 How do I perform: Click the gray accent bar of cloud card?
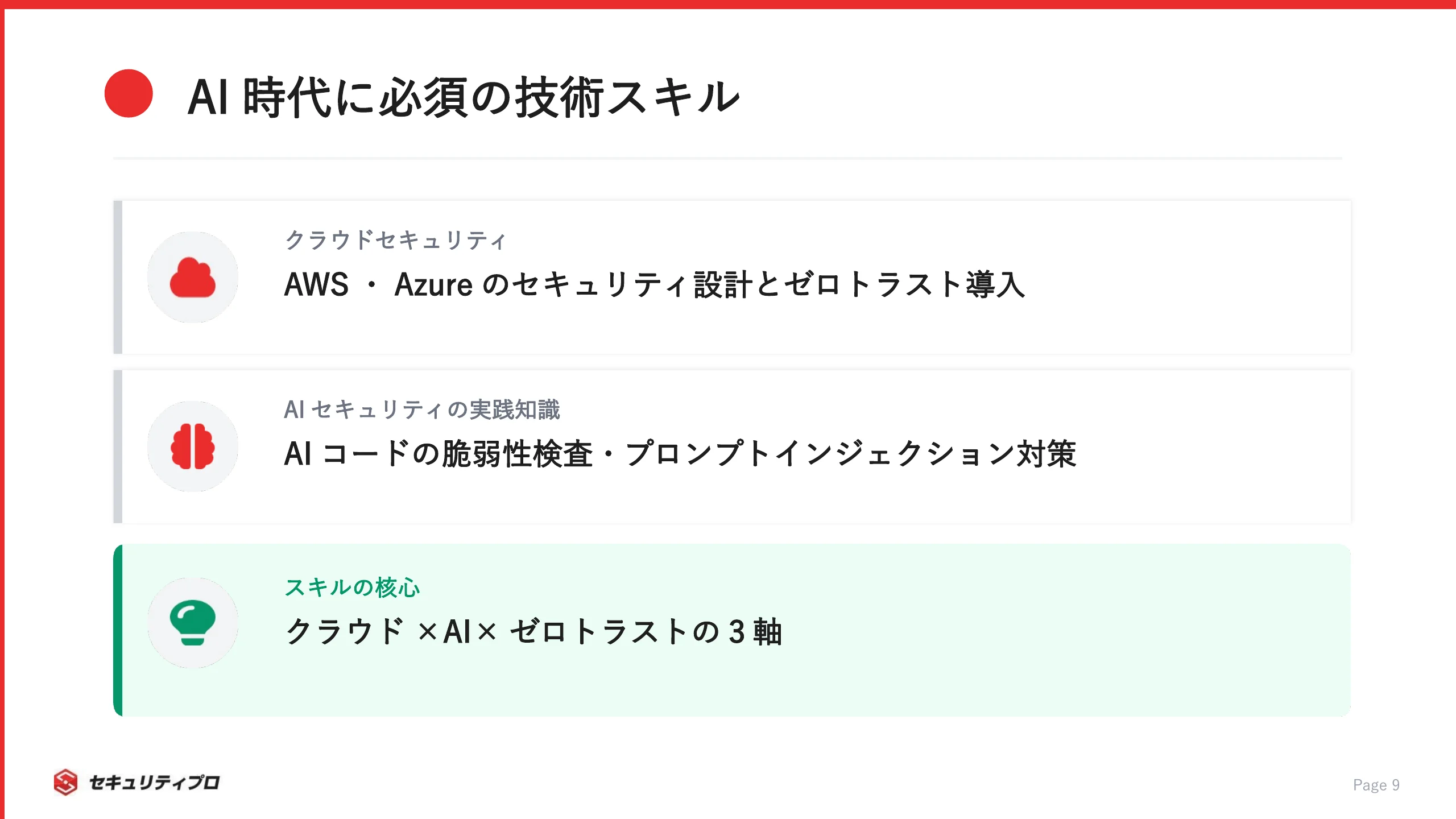pyautogui.click(x=118, y=277)
